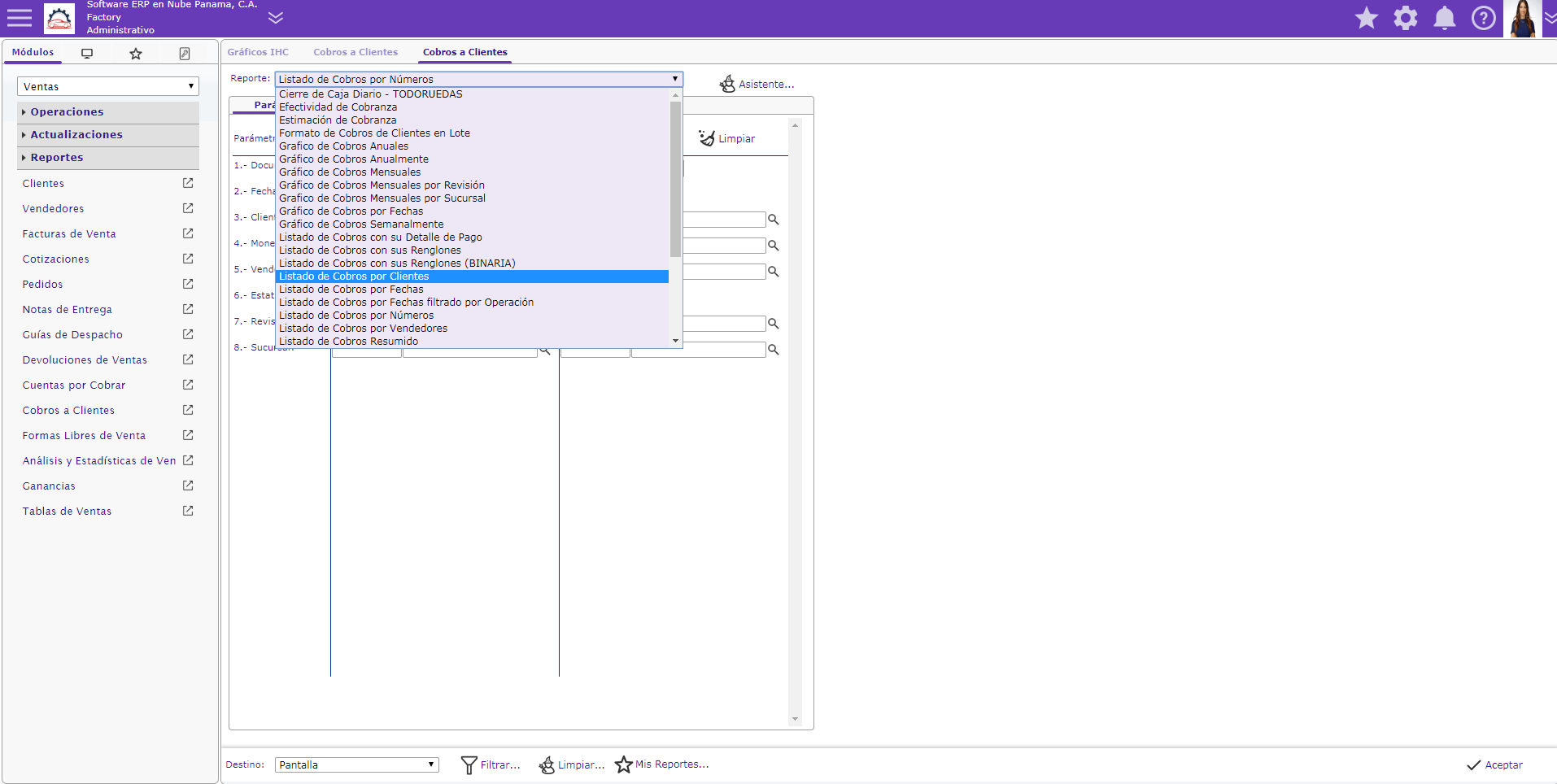Expand the Reportes section
The width and height of the screenshot is (1557, 784).
(108, 157)
